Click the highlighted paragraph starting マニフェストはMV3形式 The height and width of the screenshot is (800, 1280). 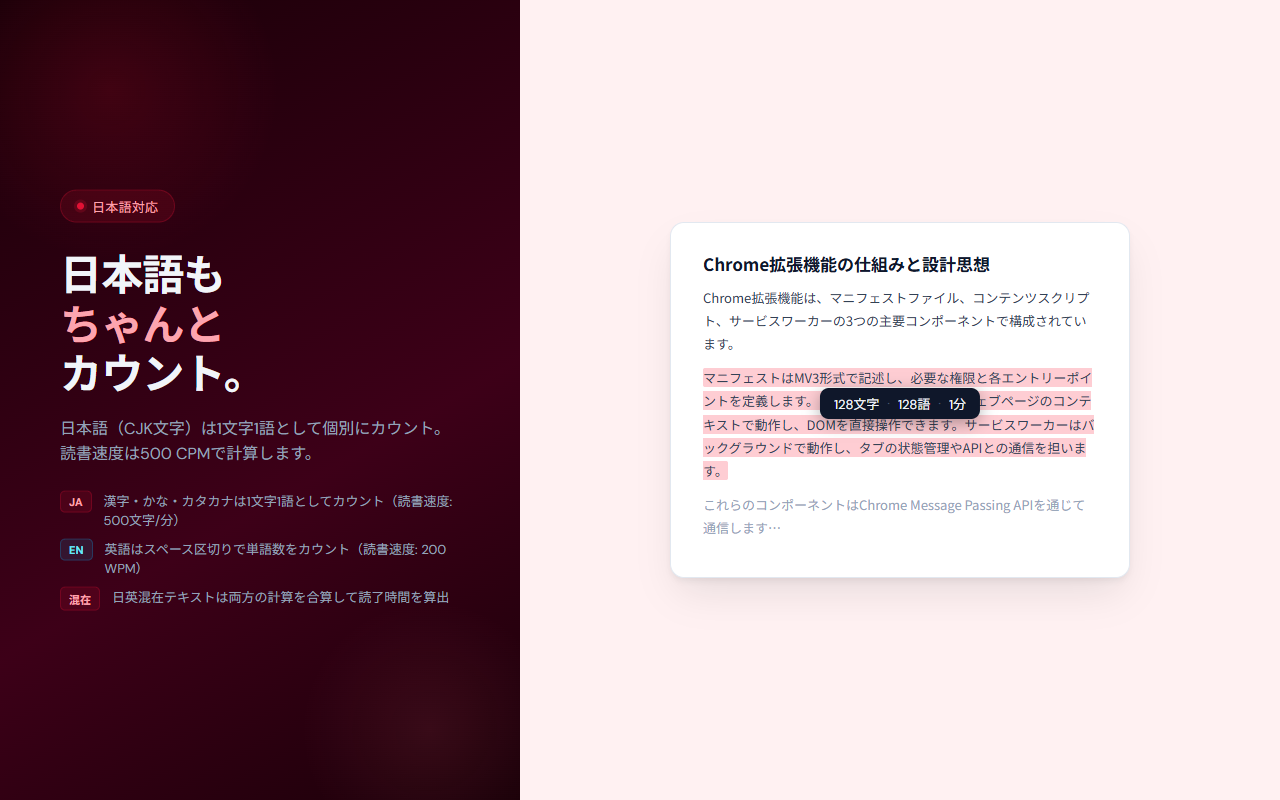point(898,424)
